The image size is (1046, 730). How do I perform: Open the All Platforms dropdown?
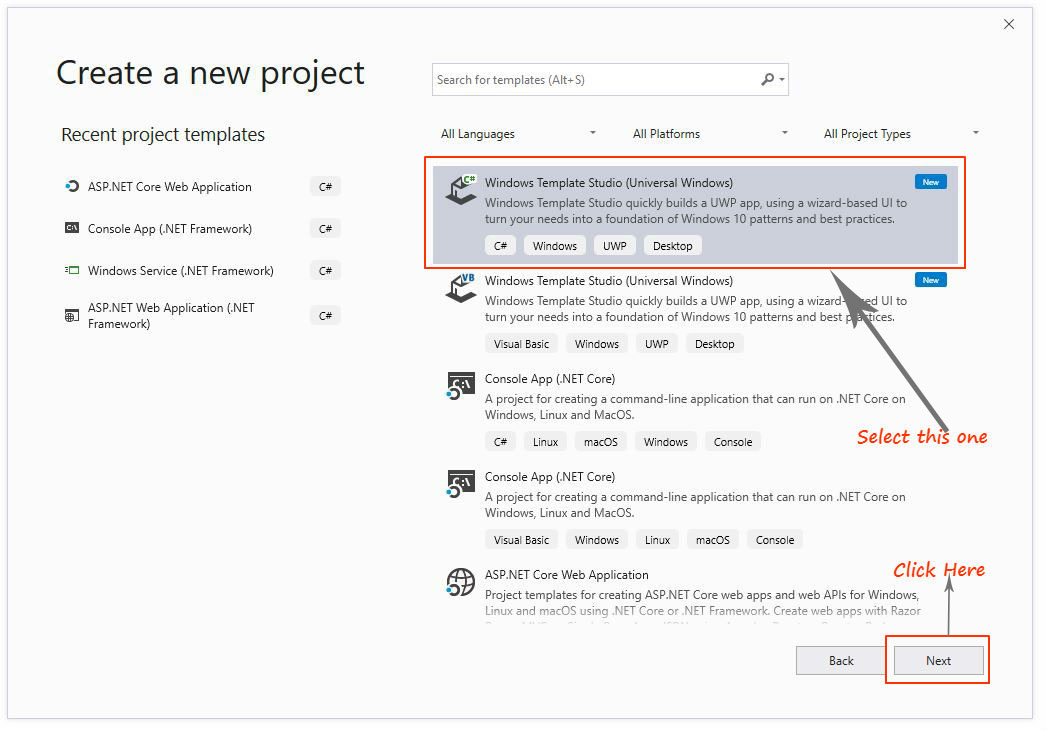(710, 133)
